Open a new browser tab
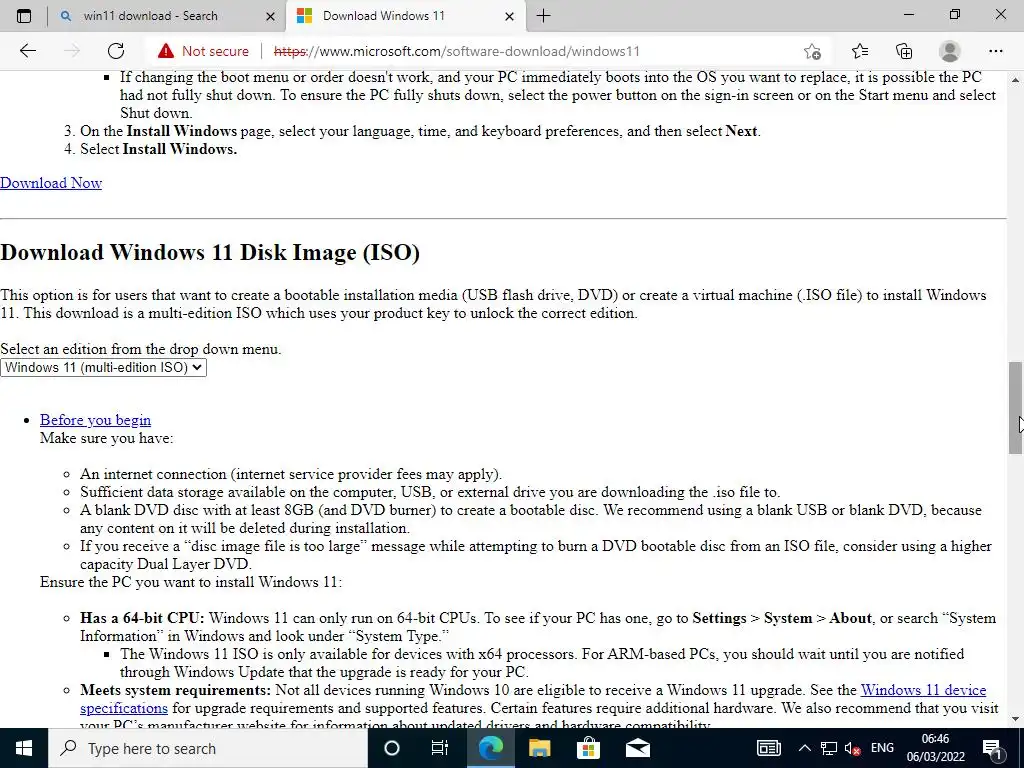 click(x=543, y=16)
